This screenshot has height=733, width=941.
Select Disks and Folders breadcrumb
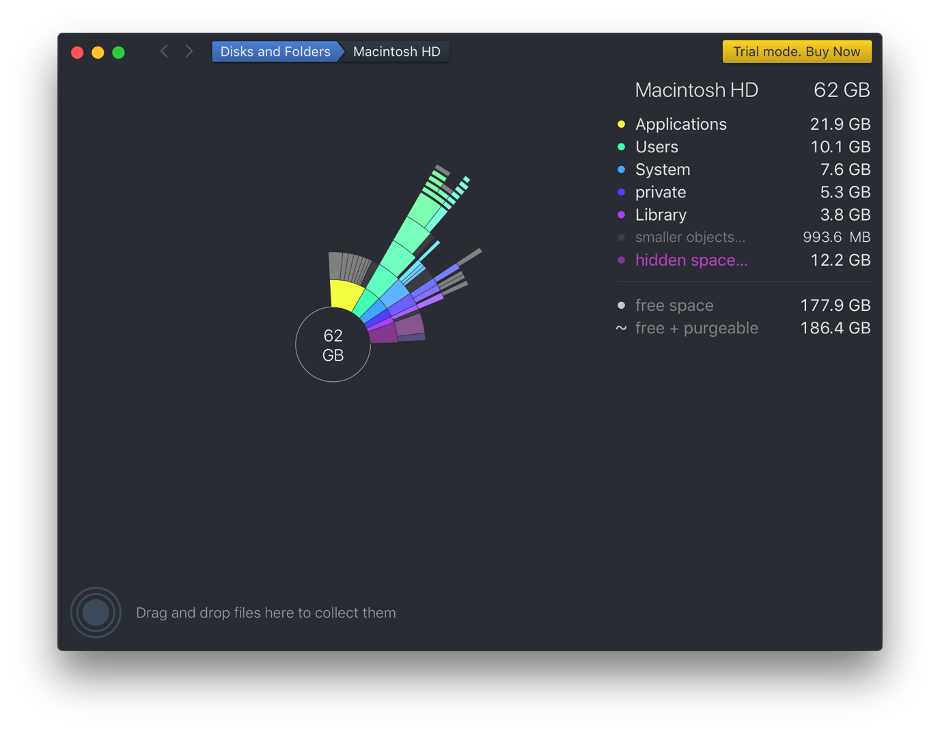(275, 52)
